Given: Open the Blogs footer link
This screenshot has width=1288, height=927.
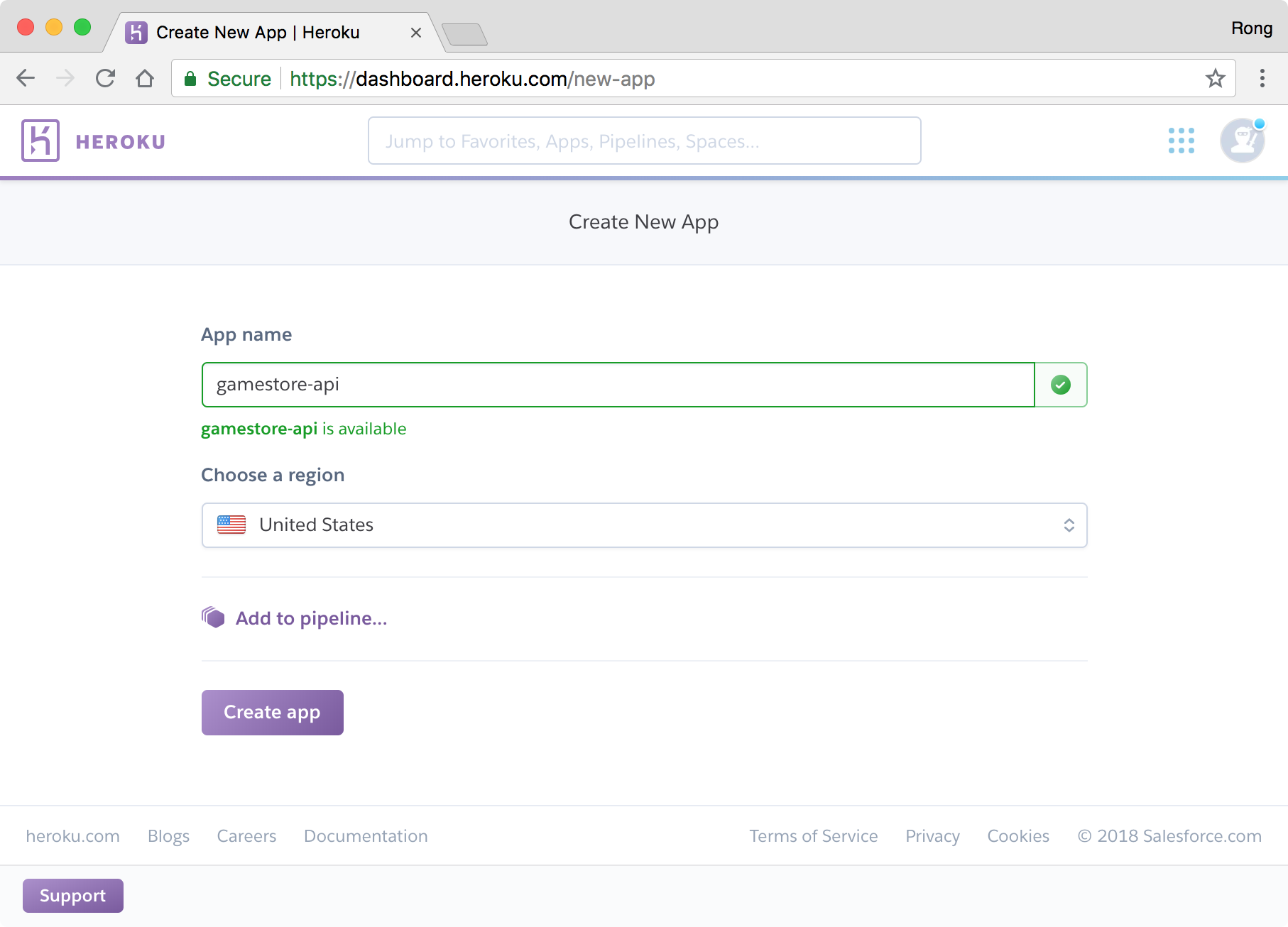Looking at the screenshot, I should [x=168, y=836].
